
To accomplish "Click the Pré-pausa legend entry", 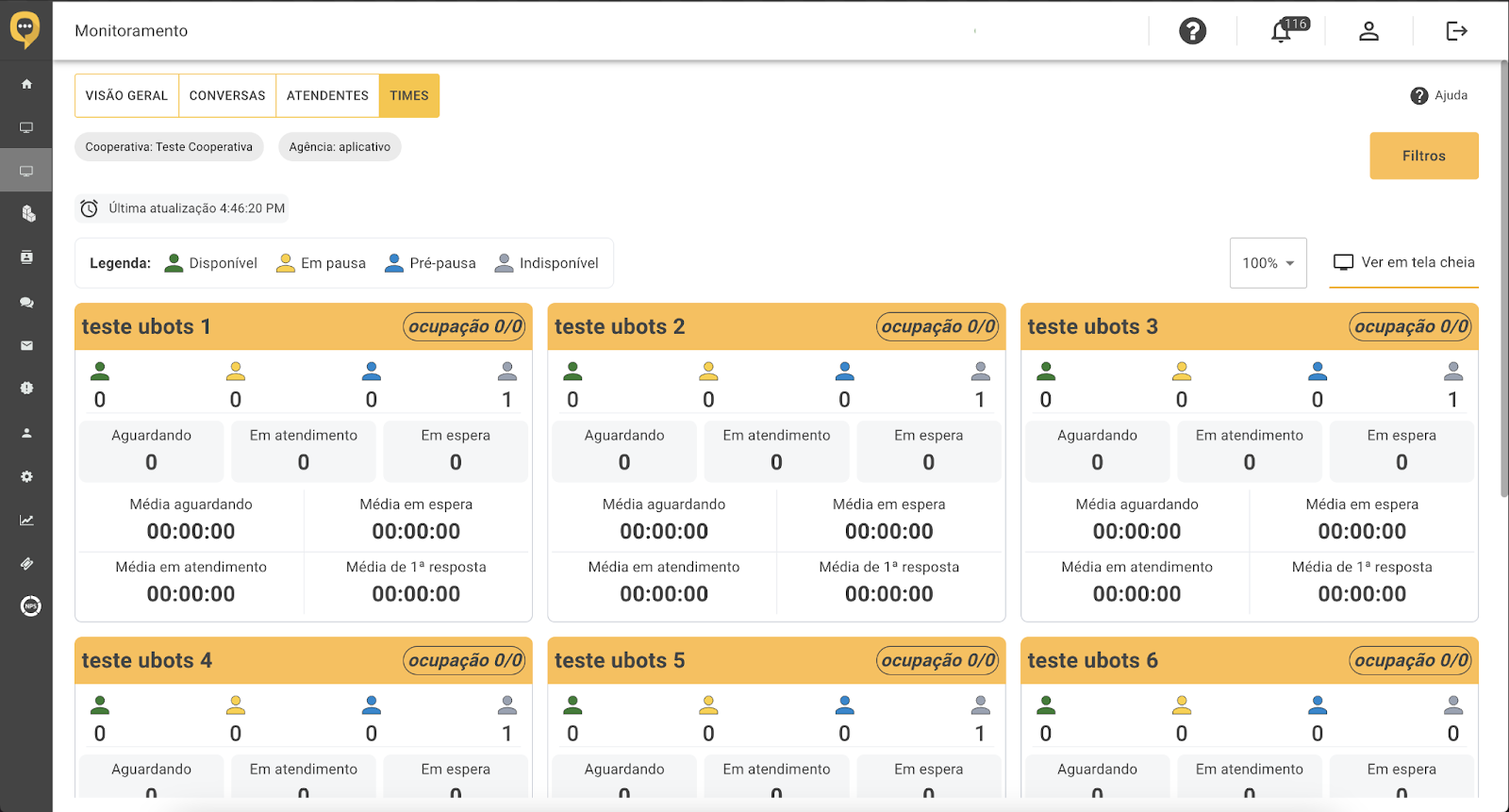I will click(x=430, y=263).
